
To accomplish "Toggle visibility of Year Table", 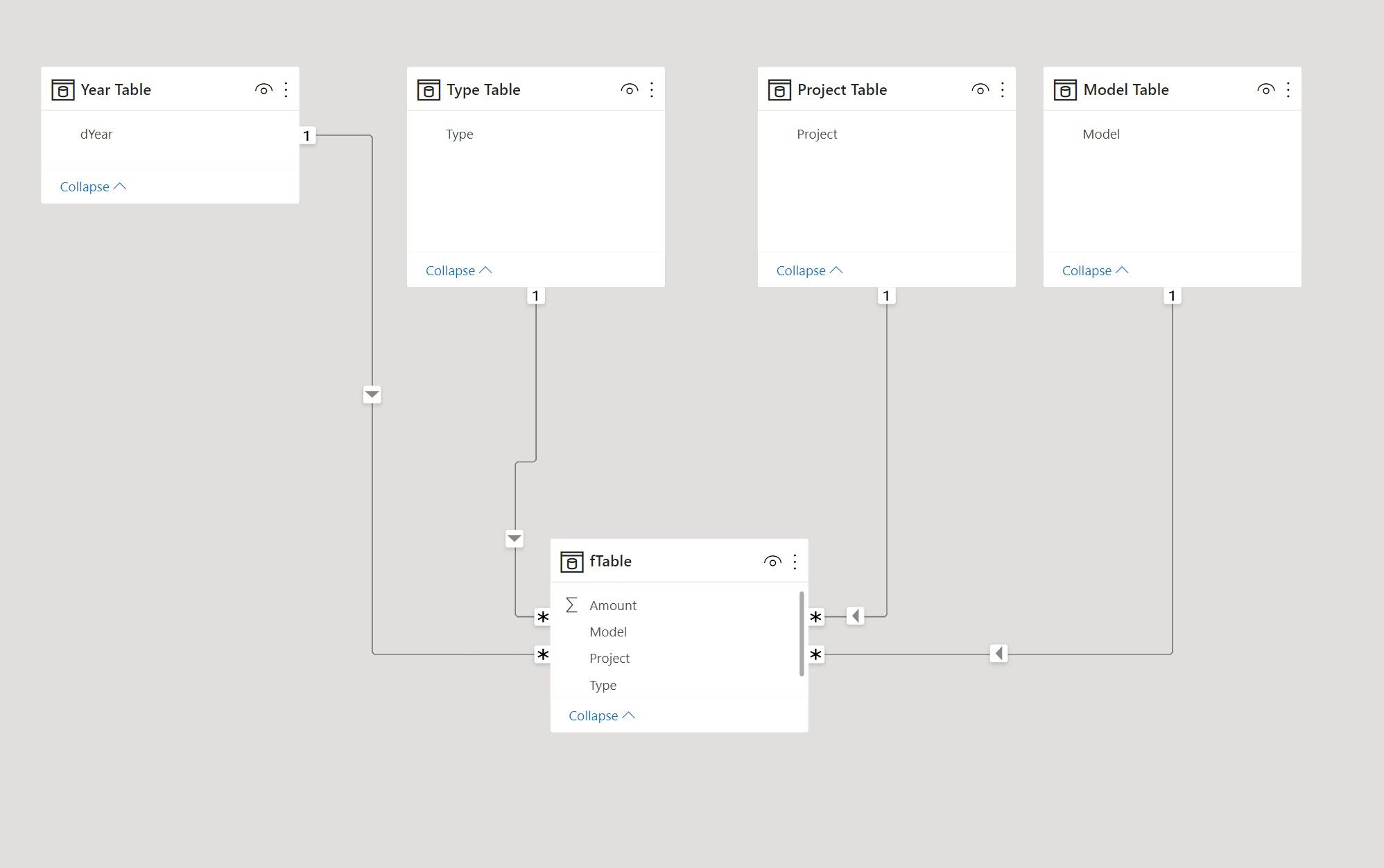I will click(263, 89).
